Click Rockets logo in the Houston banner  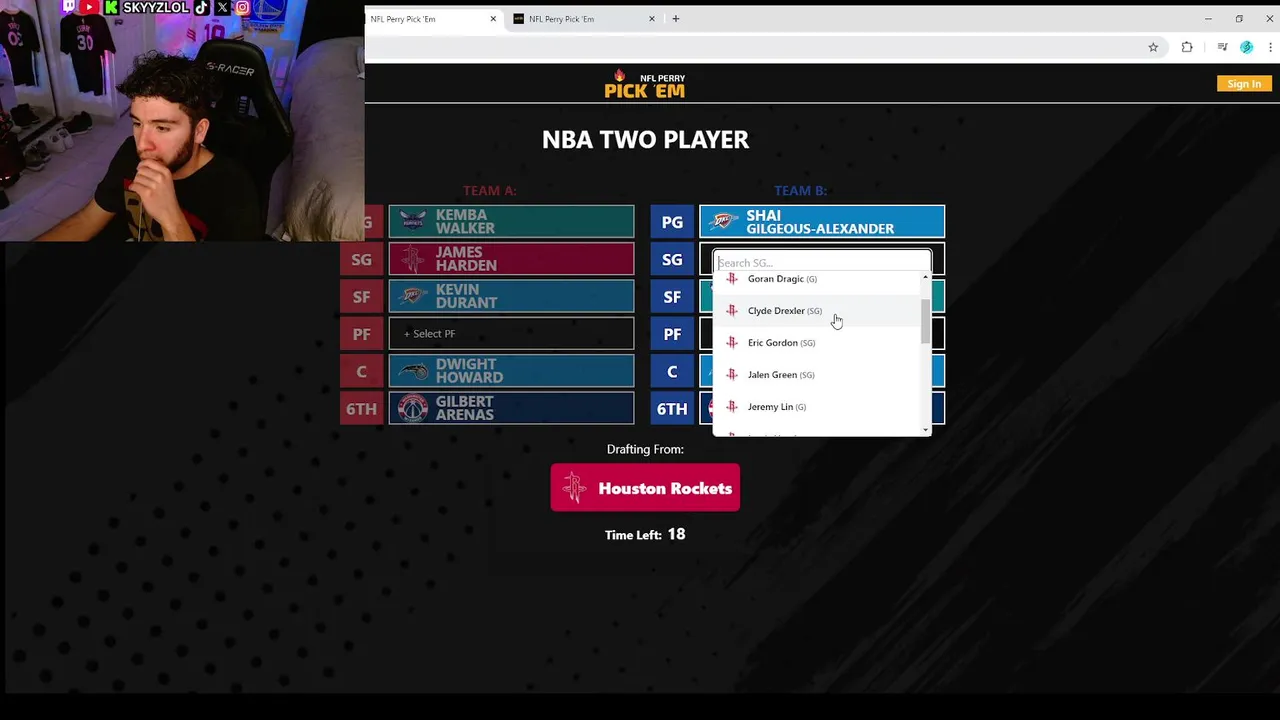coord(574,488)
